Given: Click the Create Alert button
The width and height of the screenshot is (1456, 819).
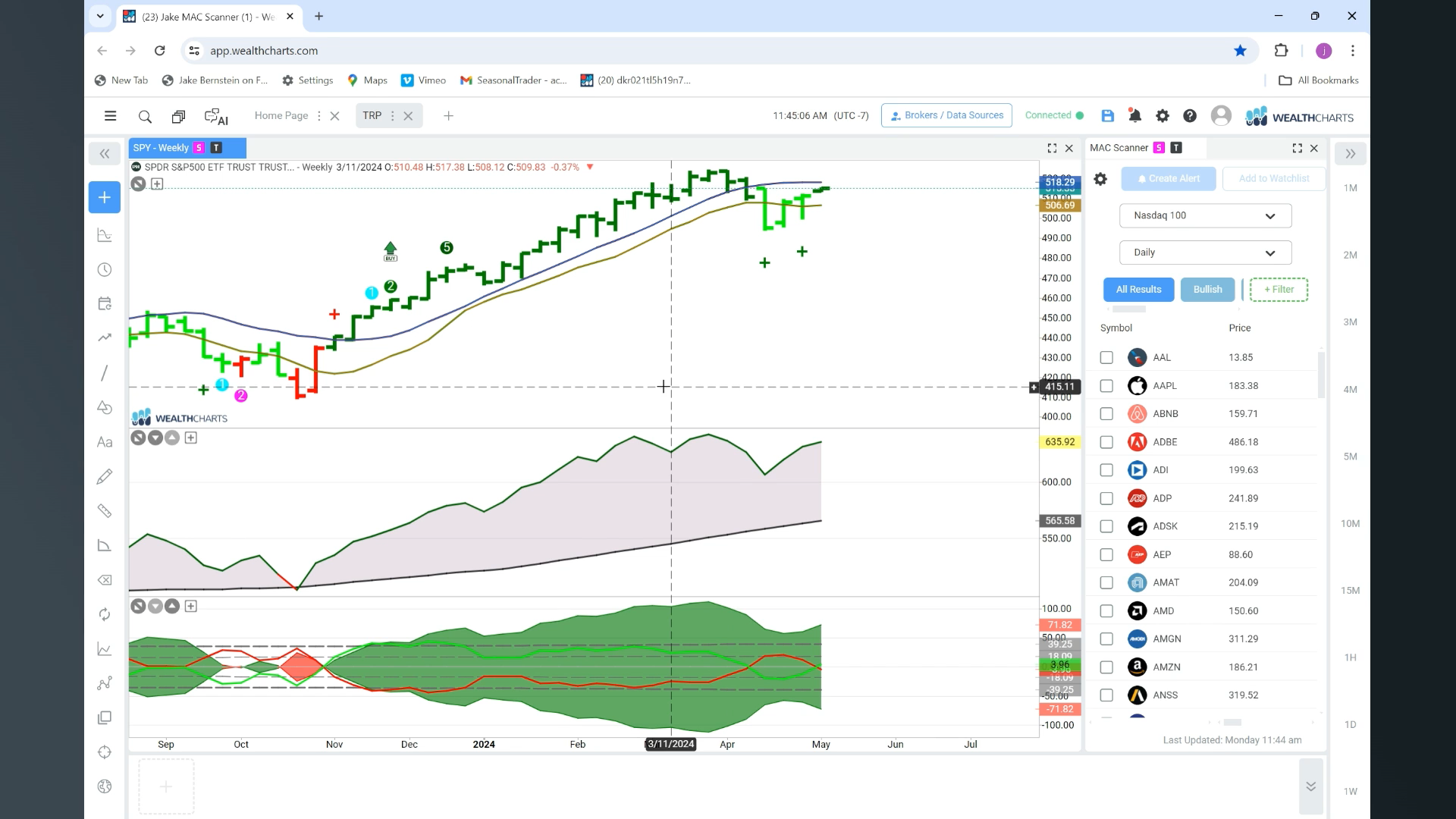Looking at the screenshot, I should click(x=1169, y=179).
